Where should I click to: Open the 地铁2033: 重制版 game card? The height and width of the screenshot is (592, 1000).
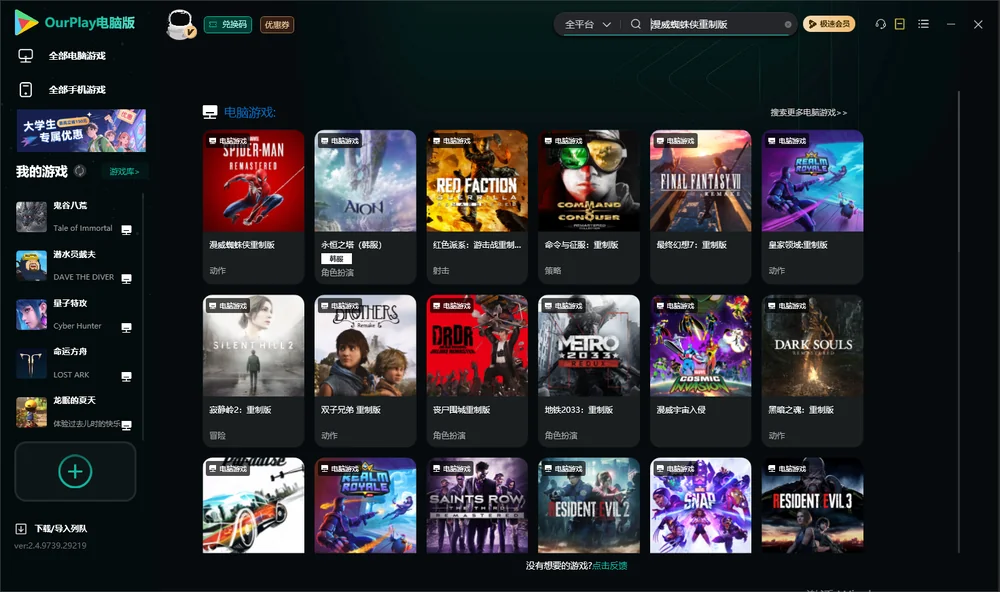point(589,371)
